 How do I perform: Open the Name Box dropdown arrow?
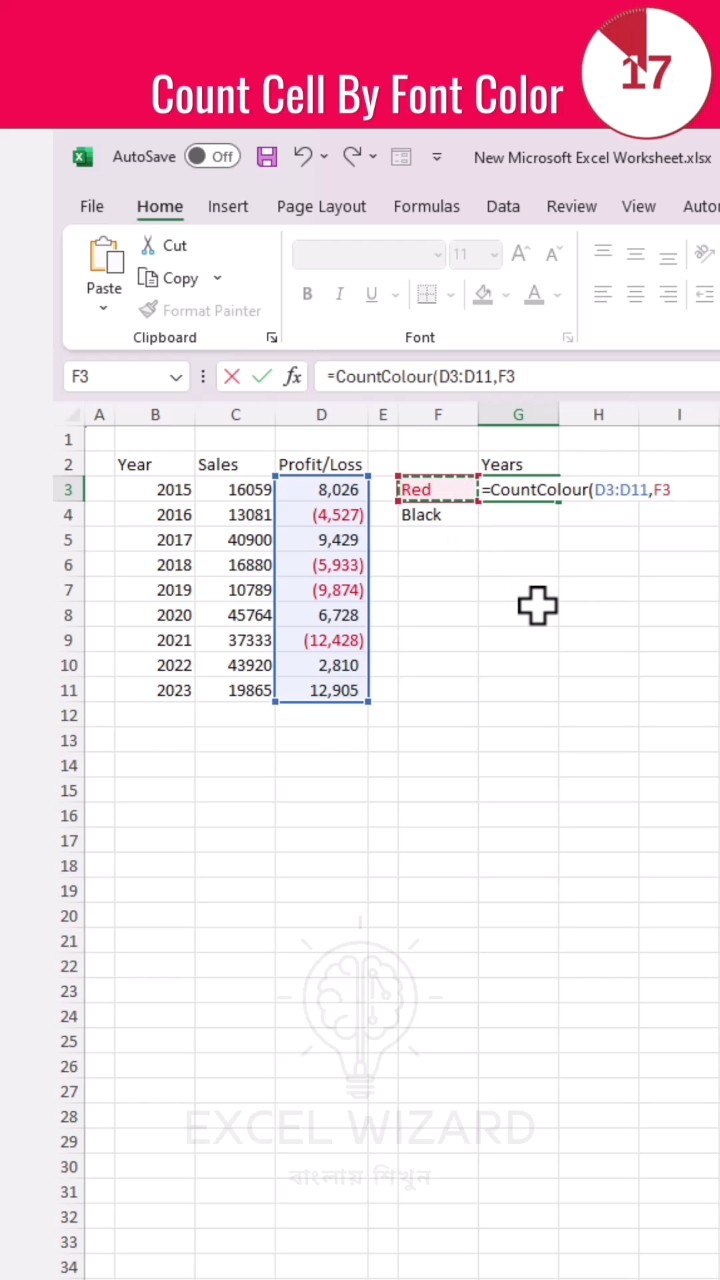(176, 377)
